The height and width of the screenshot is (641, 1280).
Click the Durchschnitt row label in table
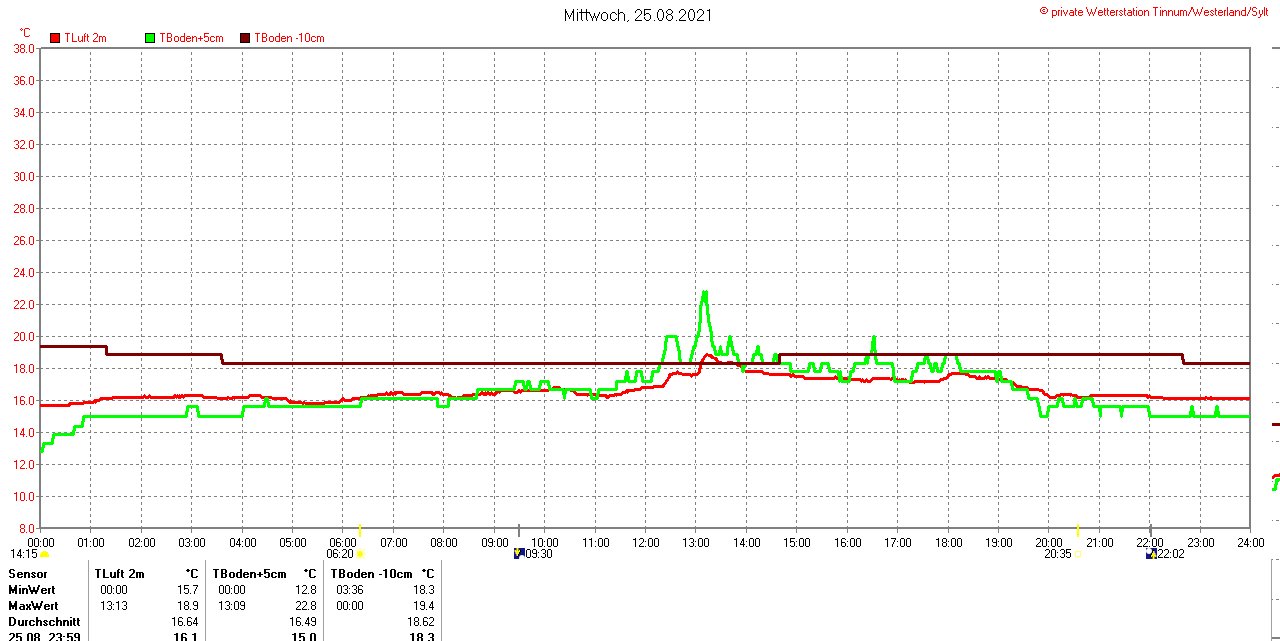tap(44, 621)
